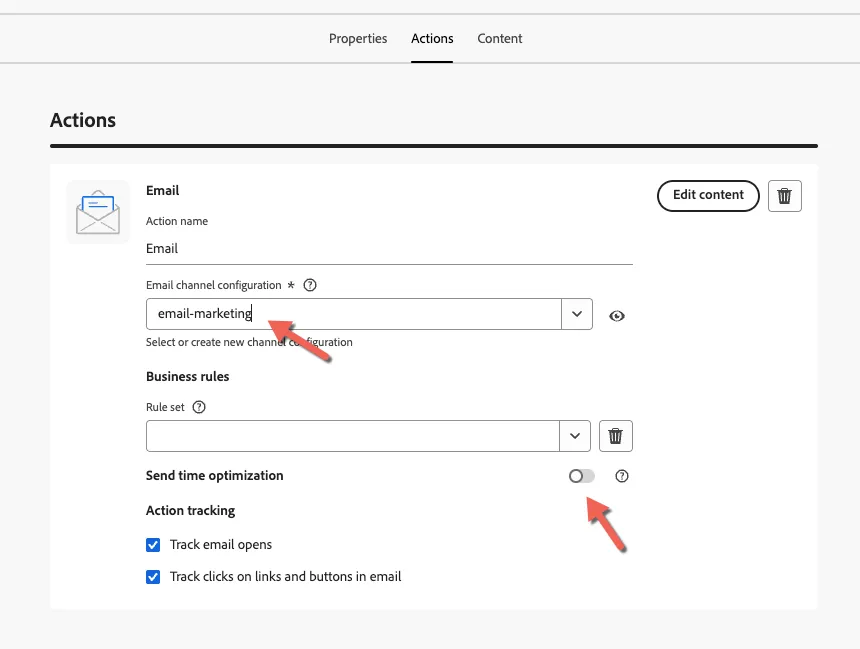
Task: Delete the Email action with trash icon
Action: 784,196
